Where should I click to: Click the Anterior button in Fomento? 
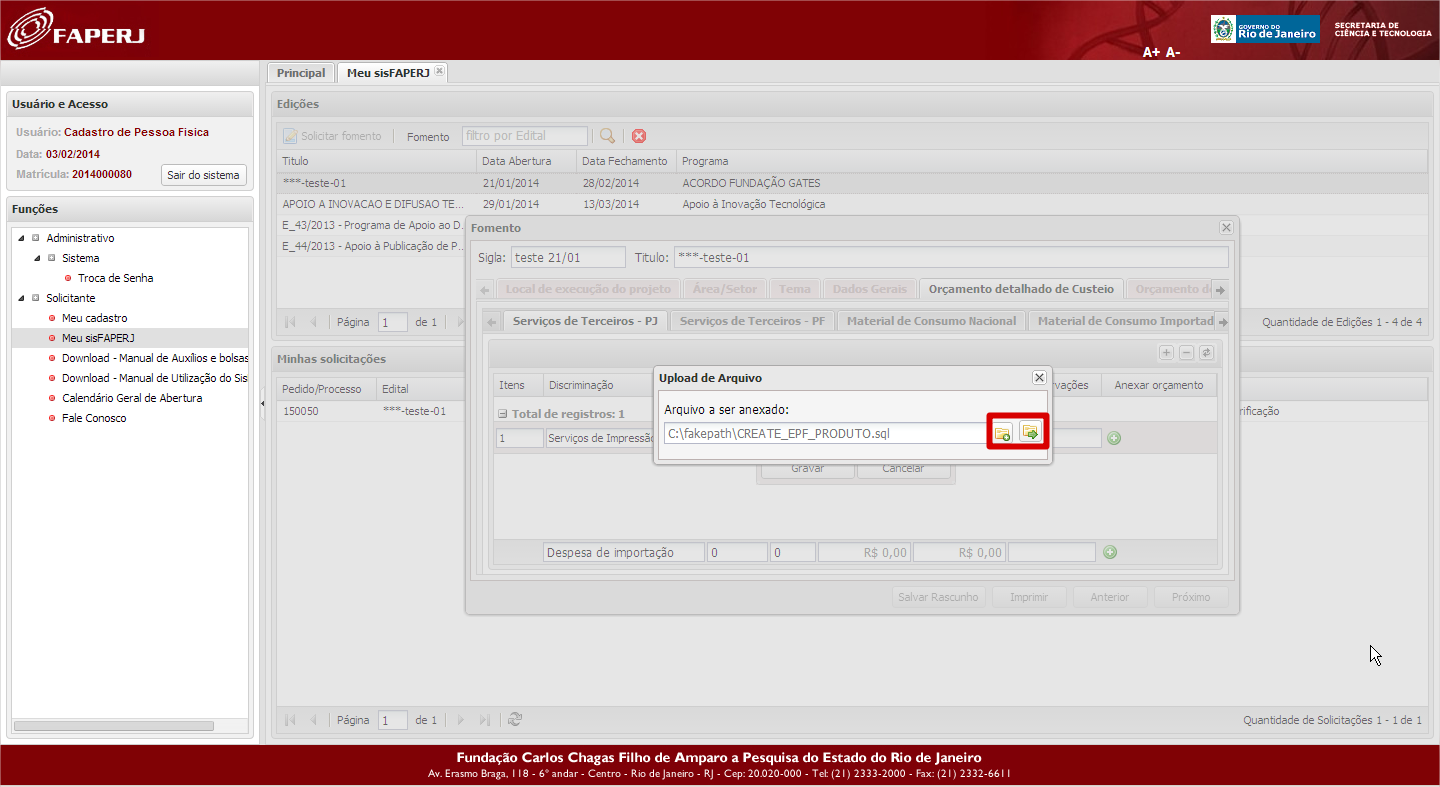[x=1110, y=597]
